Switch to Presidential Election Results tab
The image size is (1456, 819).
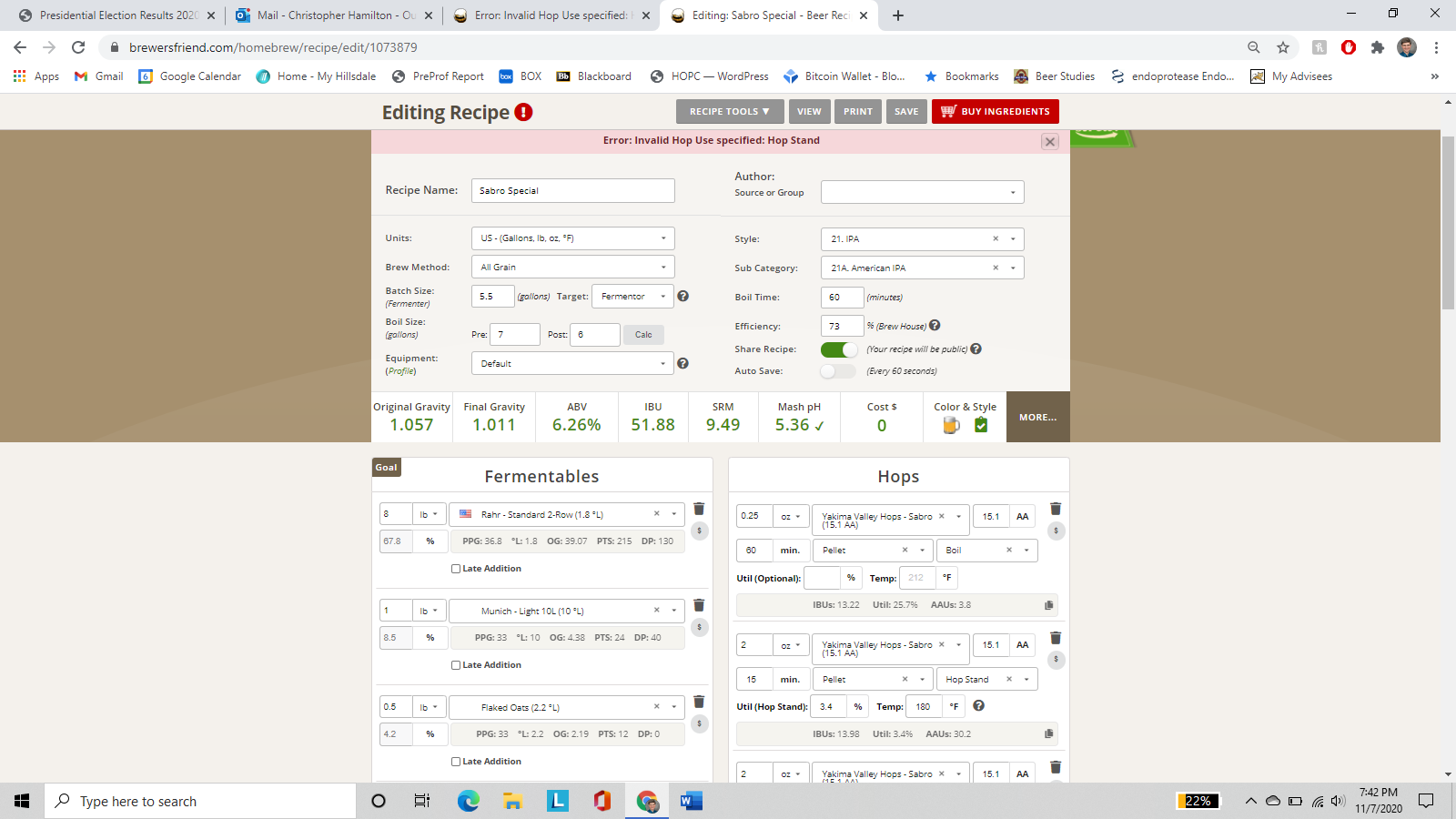tap(116, 15)
